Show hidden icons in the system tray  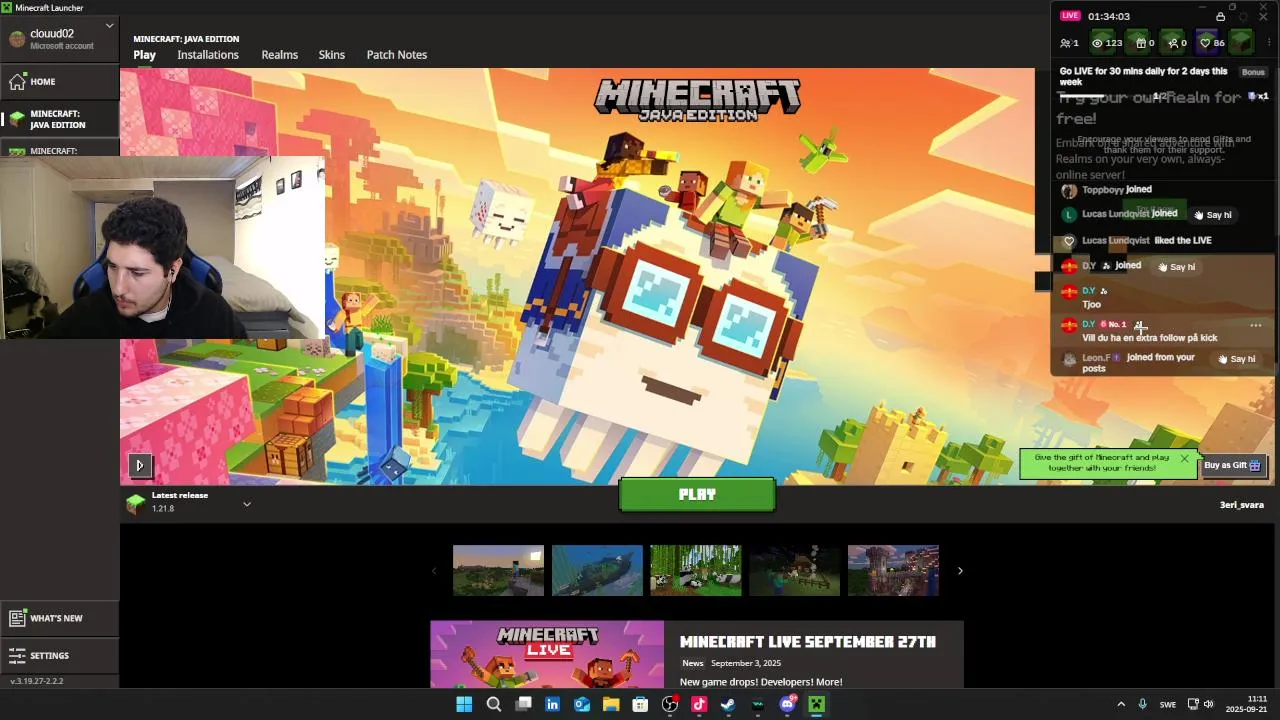1121,705
